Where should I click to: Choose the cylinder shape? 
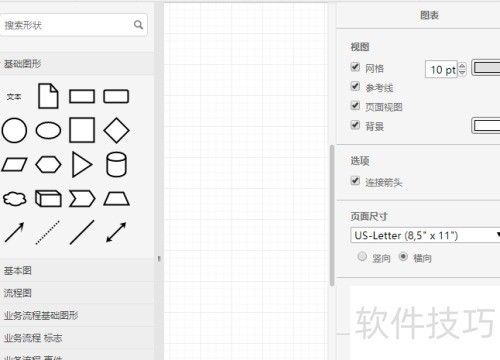tap(116, 164)
